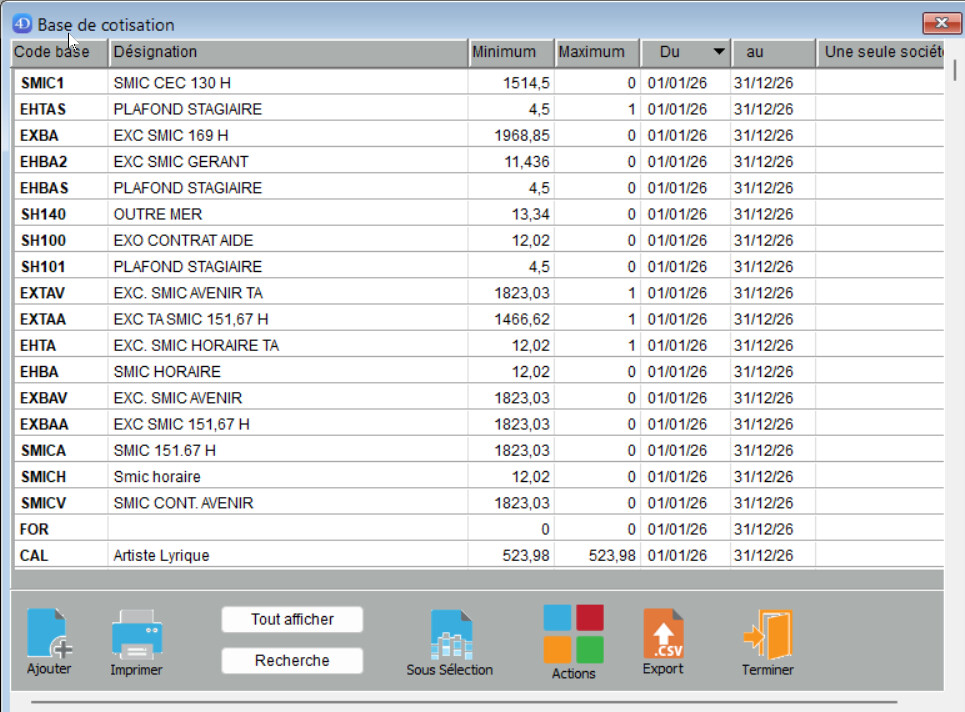Image resolution: width=965 pixels, height=712 pixels.
Task: Click the Terminer exit door icon
Action: (767, 634)
